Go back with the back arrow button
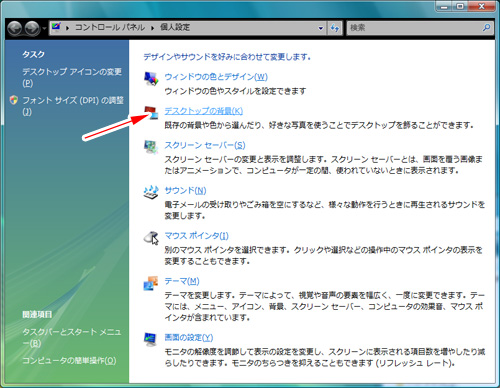Image resolution: width=500 pixels, height=388 pixels. coord(15,28)
